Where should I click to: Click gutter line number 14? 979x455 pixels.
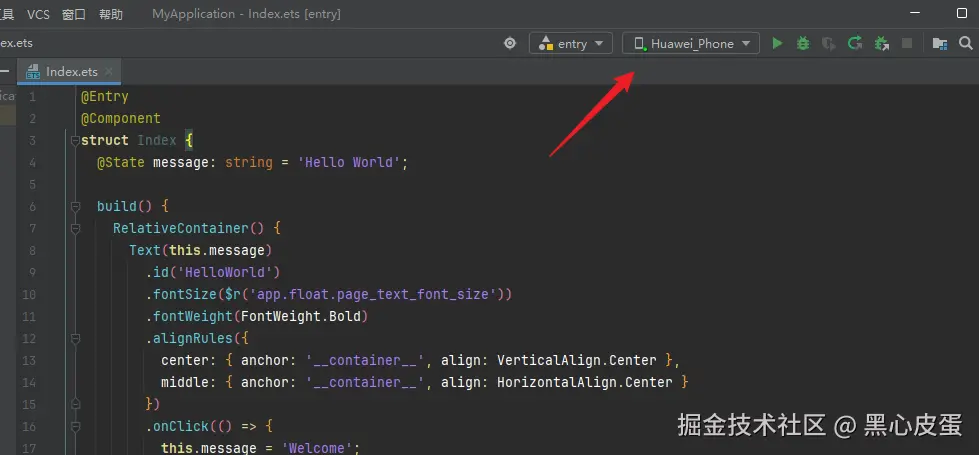point(29,382)
